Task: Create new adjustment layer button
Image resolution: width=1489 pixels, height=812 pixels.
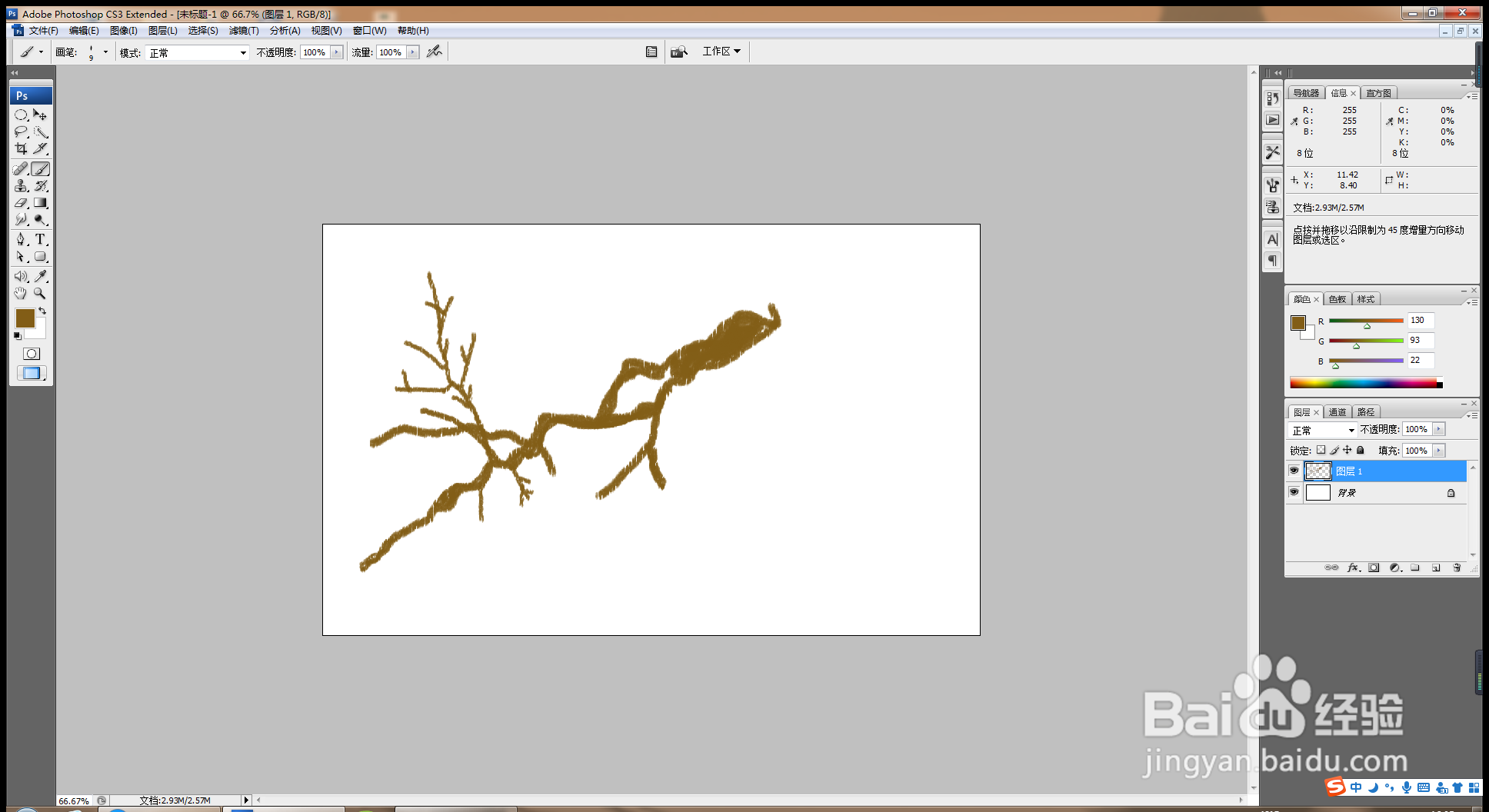Action: [x=1395, y=567]
